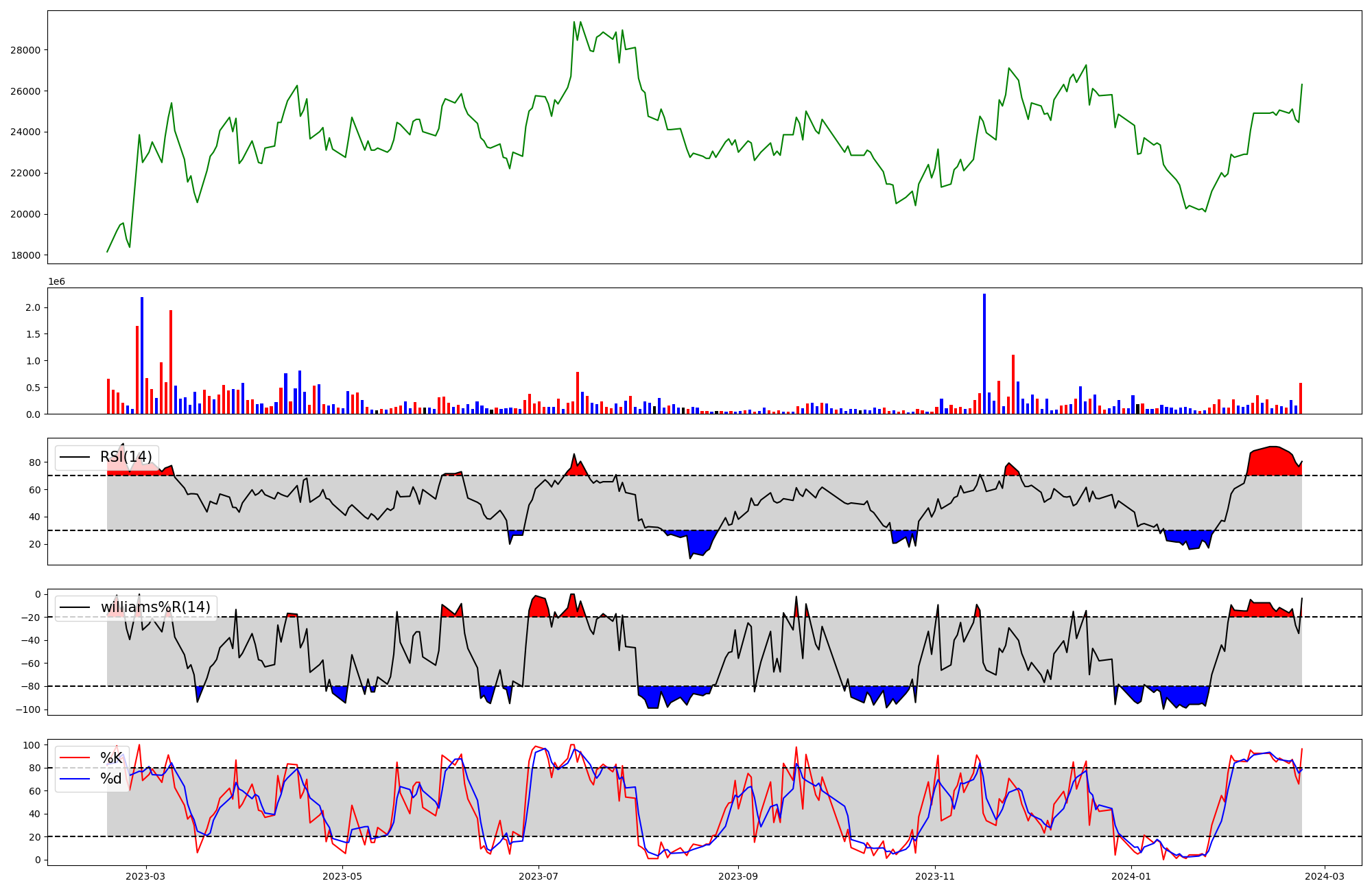
Task: Click the tallest blue volume bar in November 2023
Action: point(984,353)
